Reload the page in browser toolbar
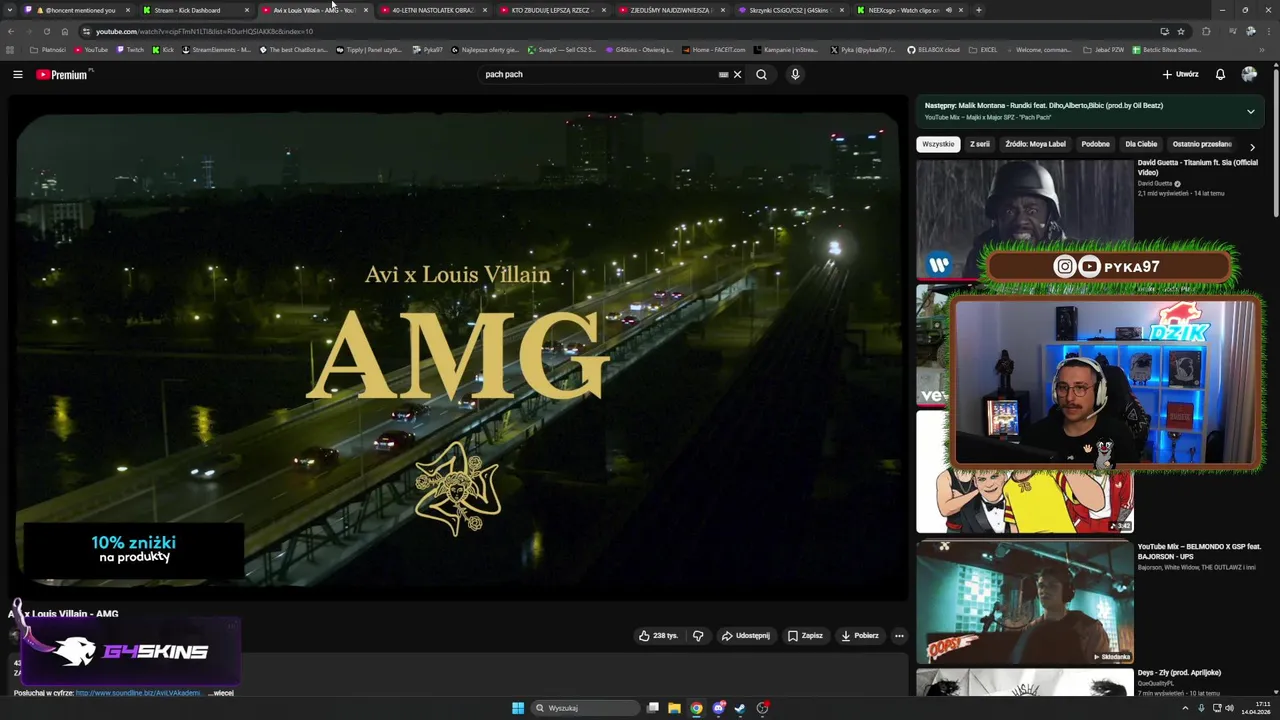 (46, 31)
